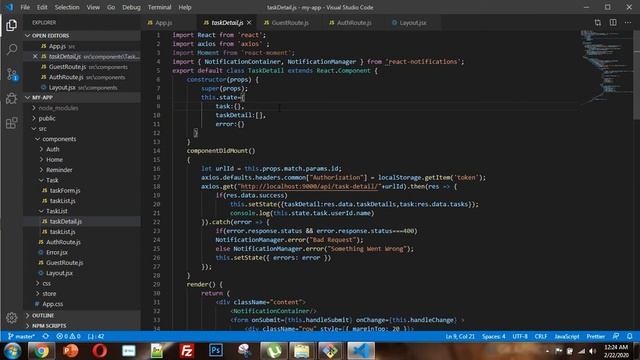
Task: Close the taskDetail.js tab
Action: click(249, 23)
